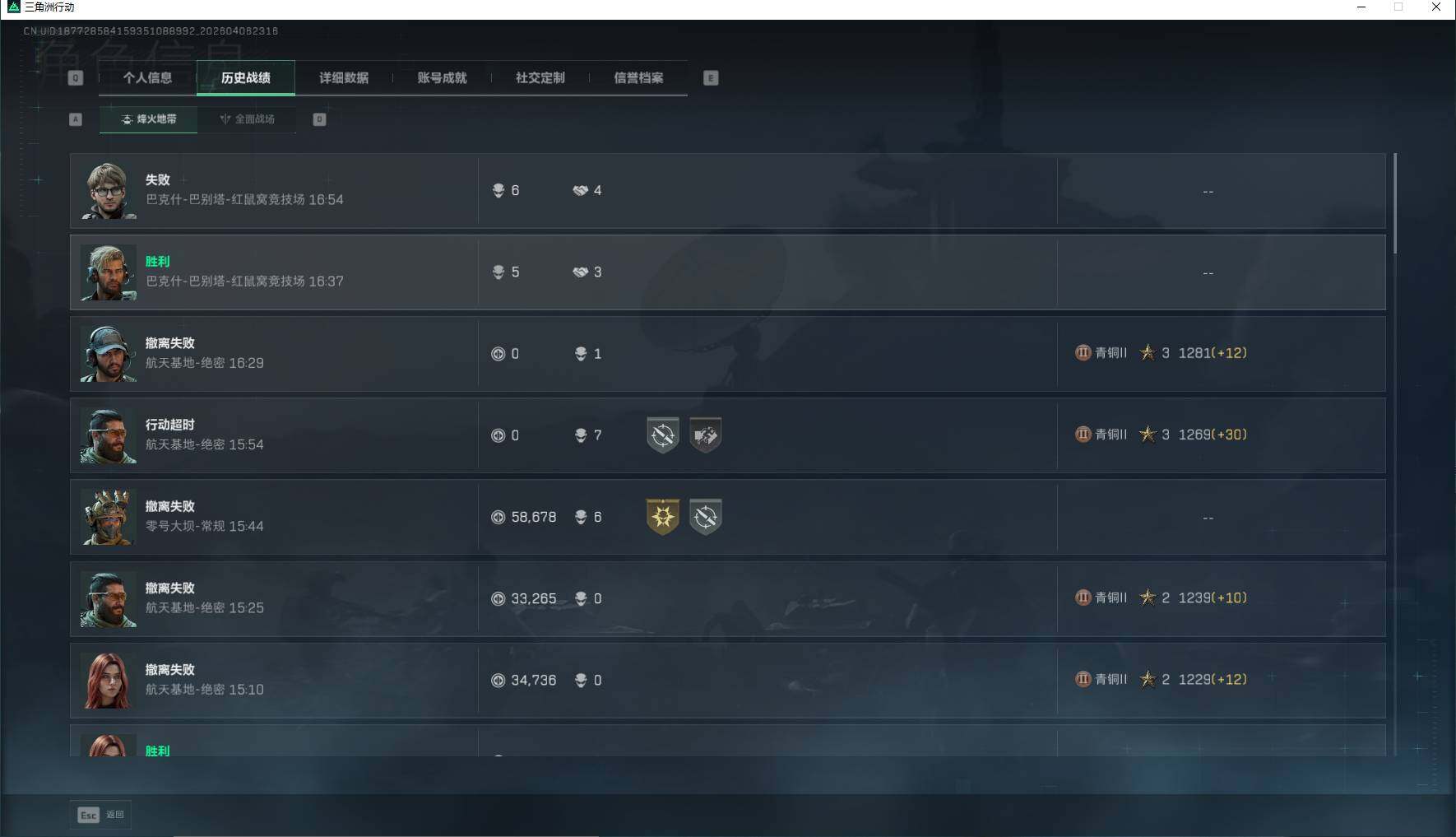This screenshot has width=1456, height=837.
Task: Select the 社交定制 tab
Action: click(x=540, y=78)
